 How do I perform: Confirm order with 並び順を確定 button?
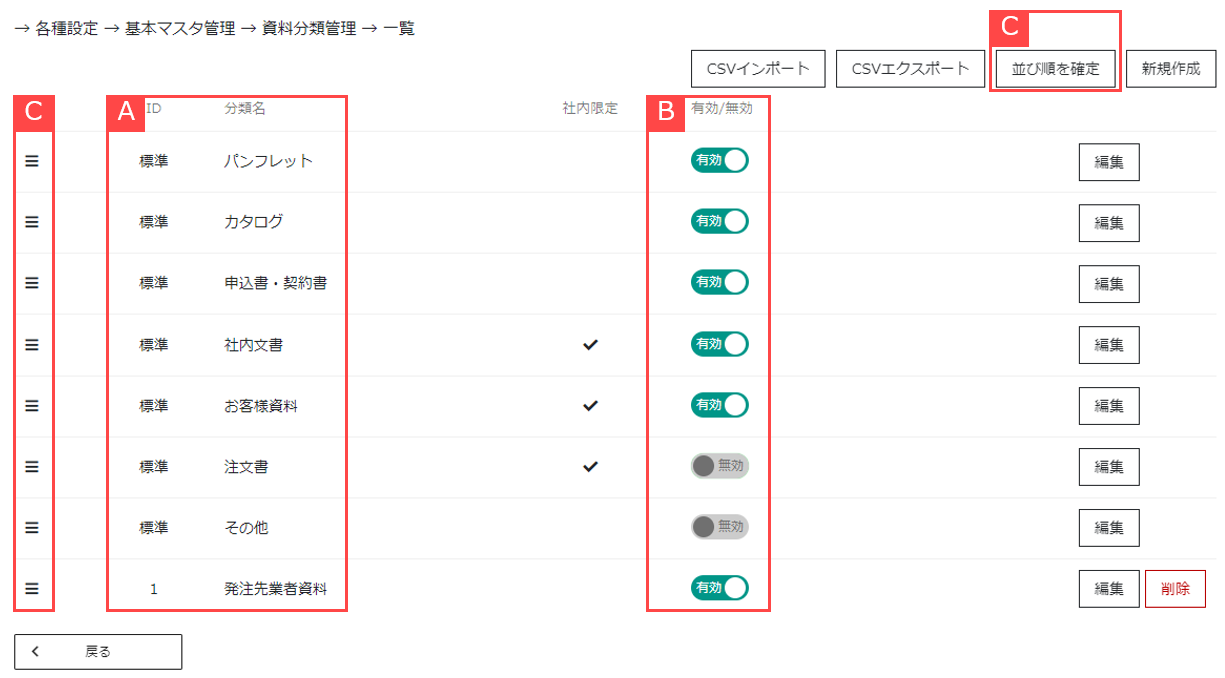pyautogui.click(x=1055, y=69)
